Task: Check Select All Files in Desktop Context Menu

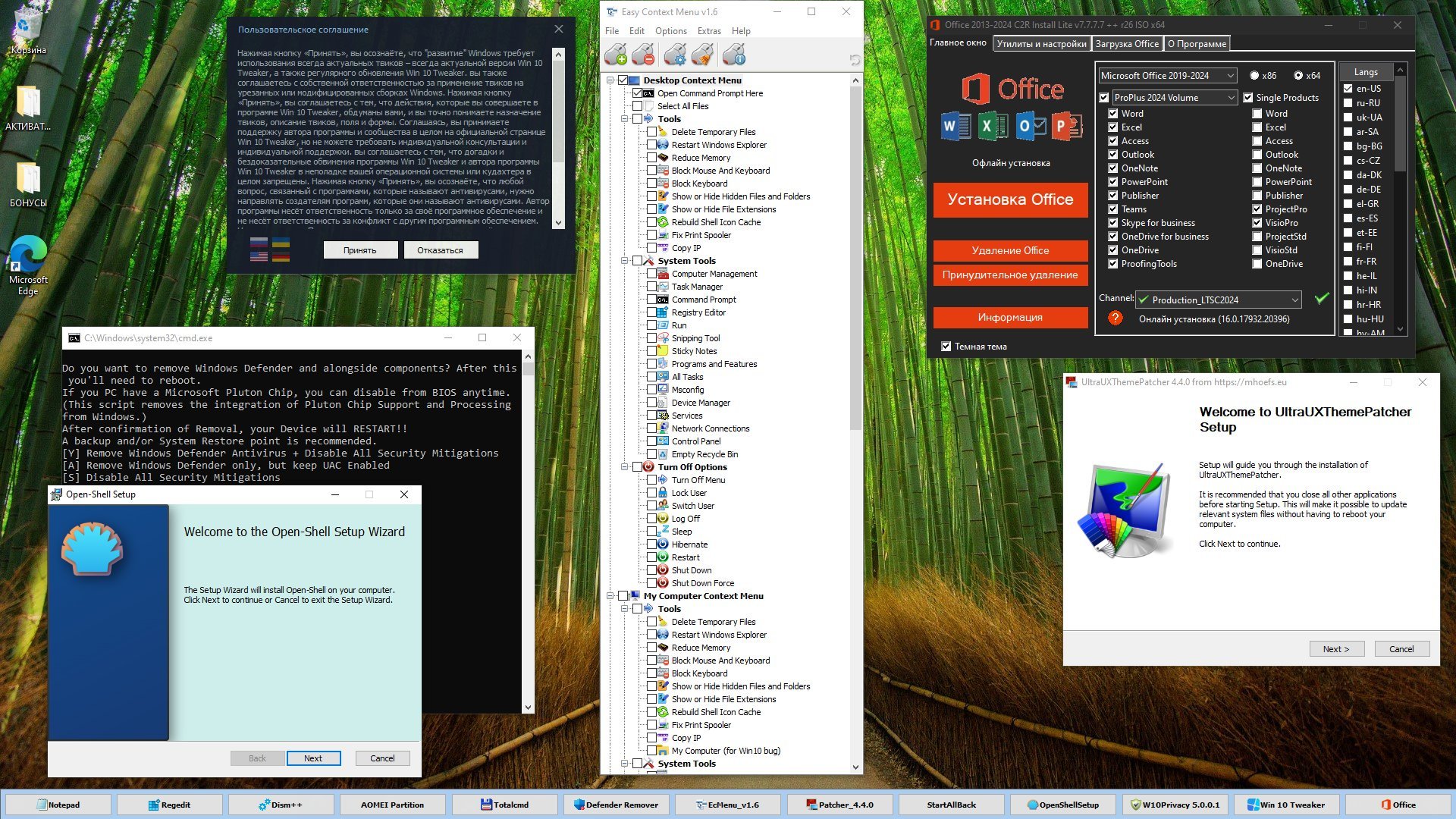Action: coord(637,106)
